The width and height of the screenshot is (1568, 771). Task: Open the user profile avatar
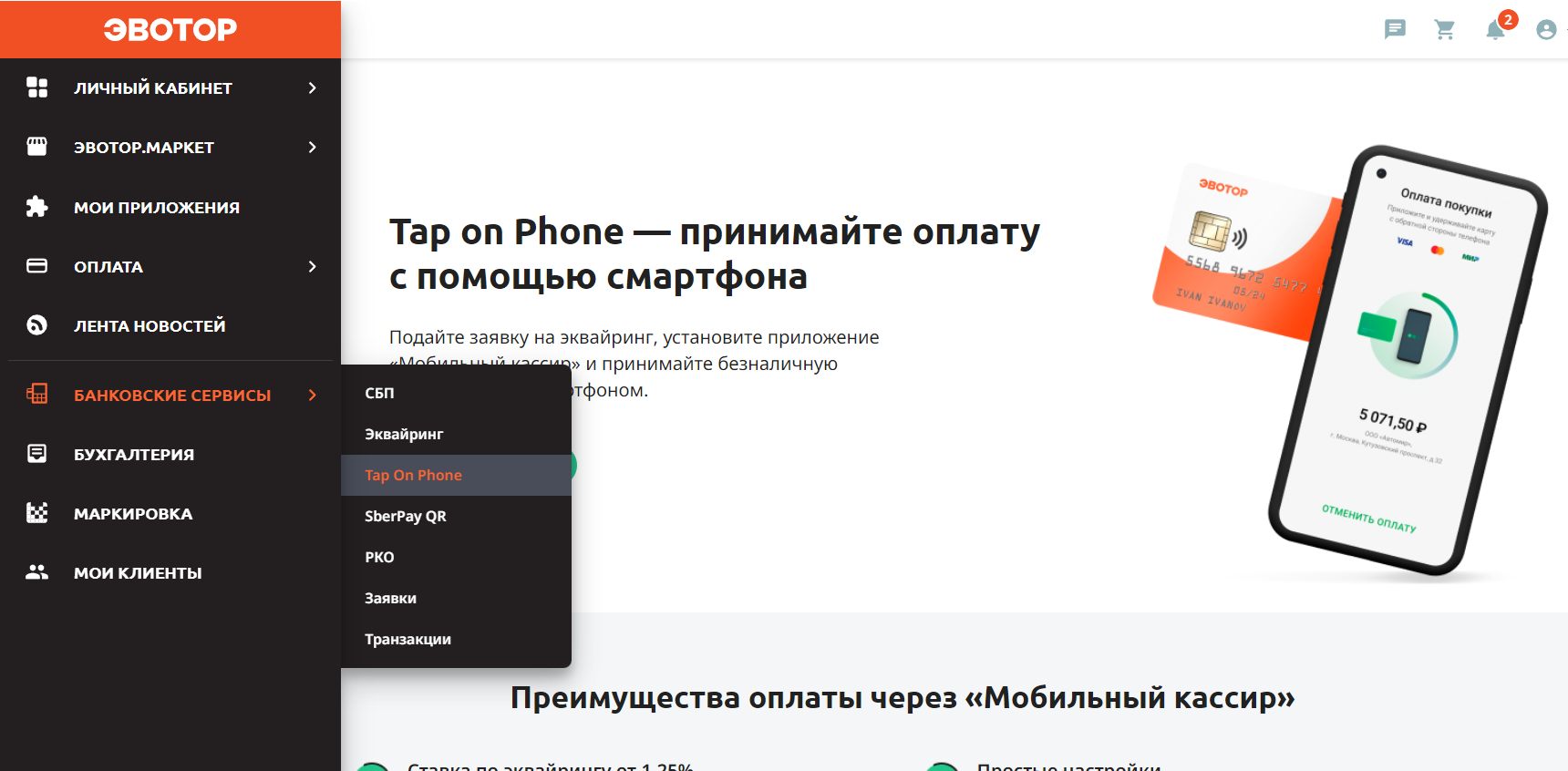[1546, 29]
